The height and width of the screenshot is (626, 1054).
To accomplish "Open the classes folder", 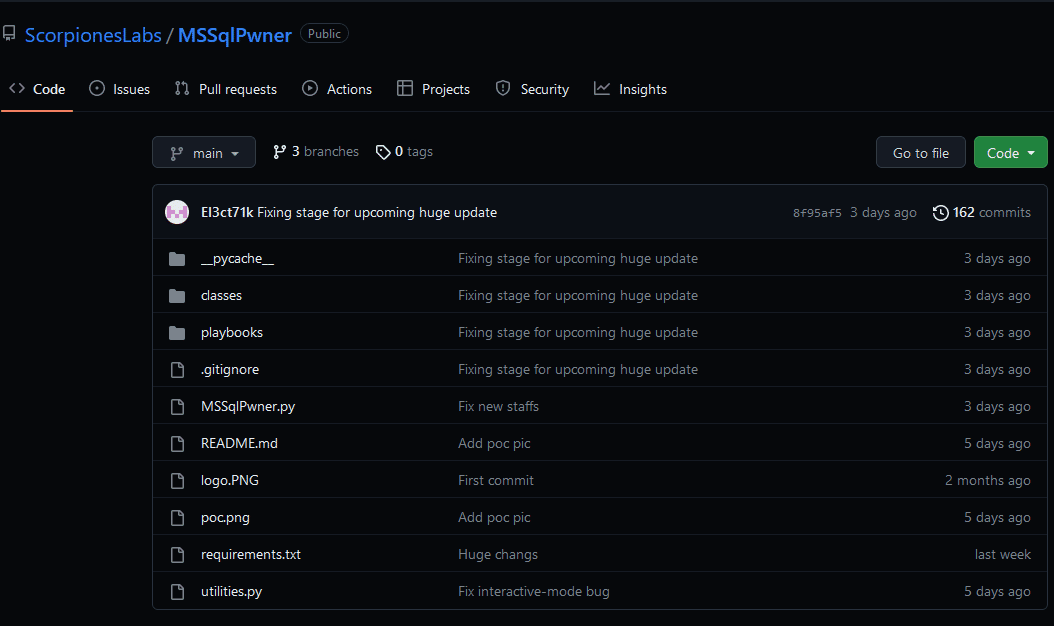I will click(221, 296).
